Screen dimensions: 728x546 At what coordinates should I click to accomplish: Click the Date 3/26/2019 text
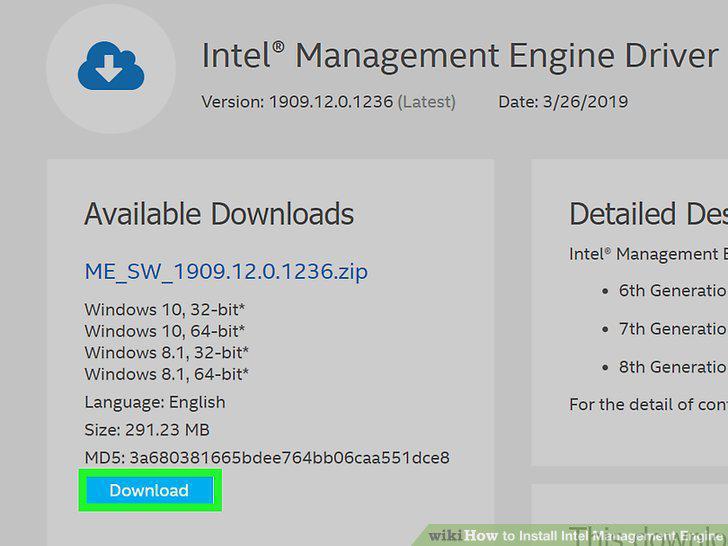(563, 102)
